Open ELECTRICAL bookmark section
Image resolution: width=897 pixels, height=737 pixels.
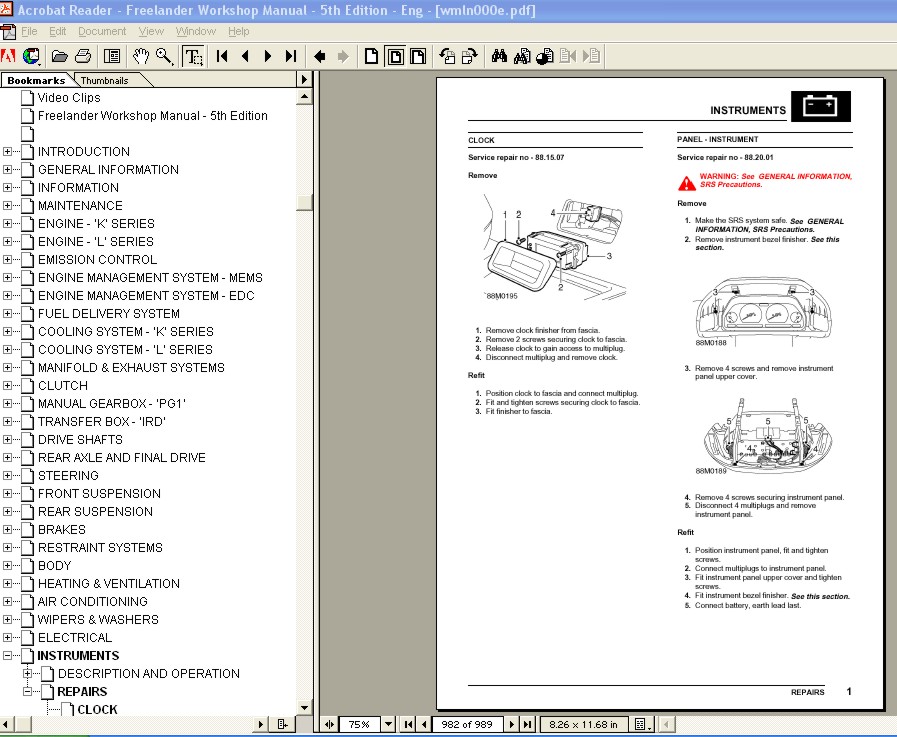pyautogui.click(x=75, y=638)
